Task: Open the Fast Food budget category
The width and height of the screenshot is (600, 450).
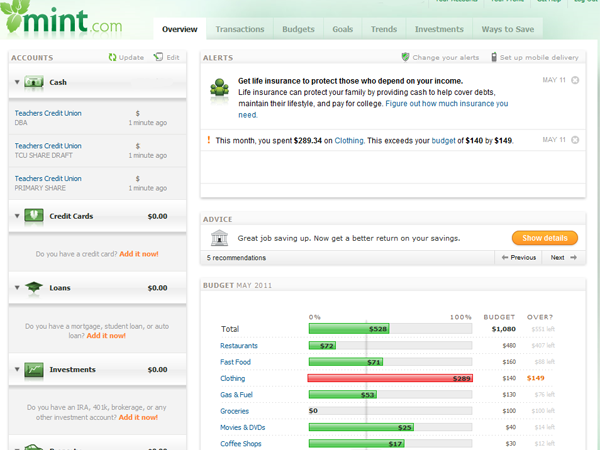Action: [x=235, y=362]
